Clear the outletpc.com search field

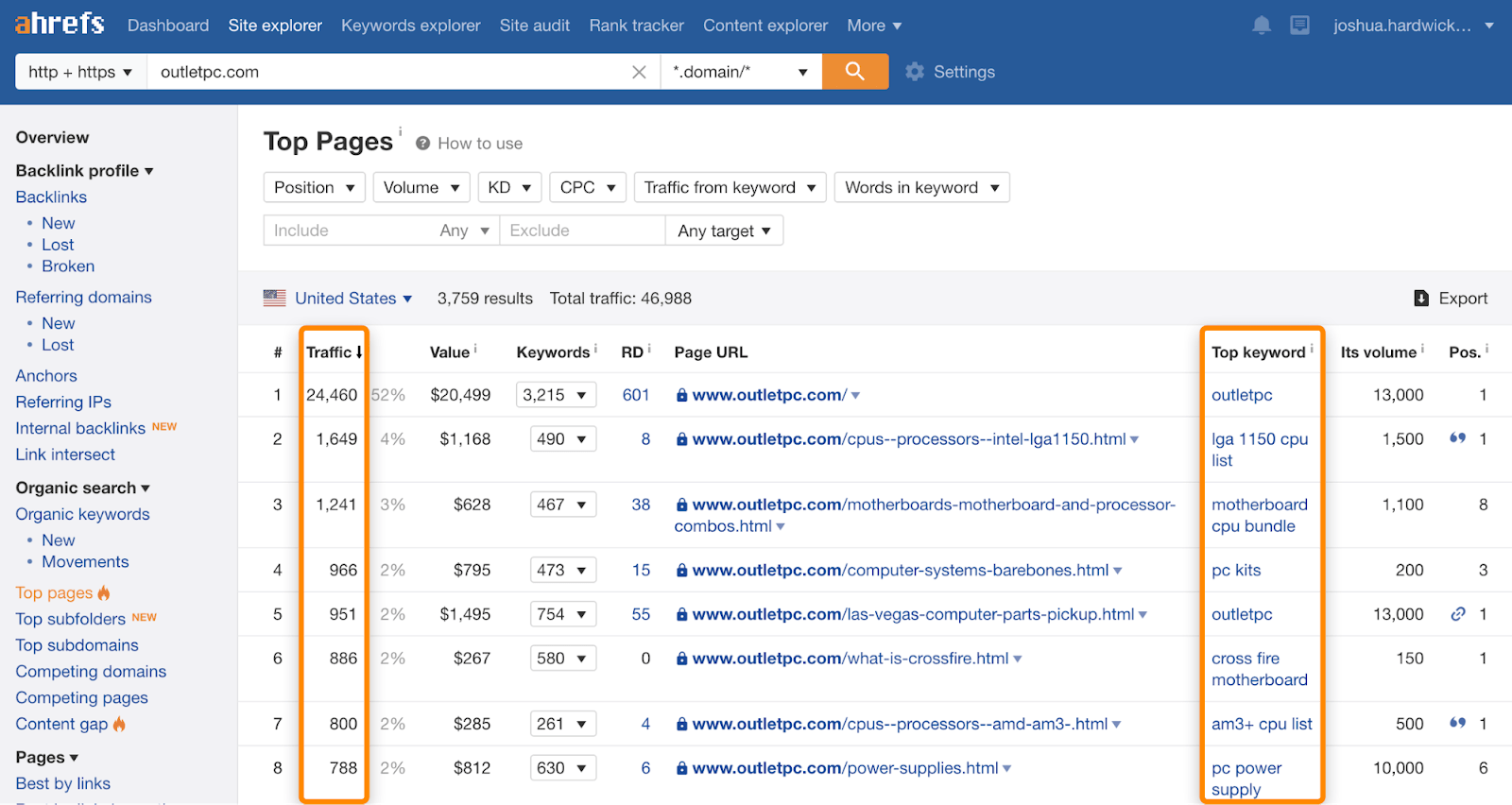pyautogui.click(x=639, y=72)
